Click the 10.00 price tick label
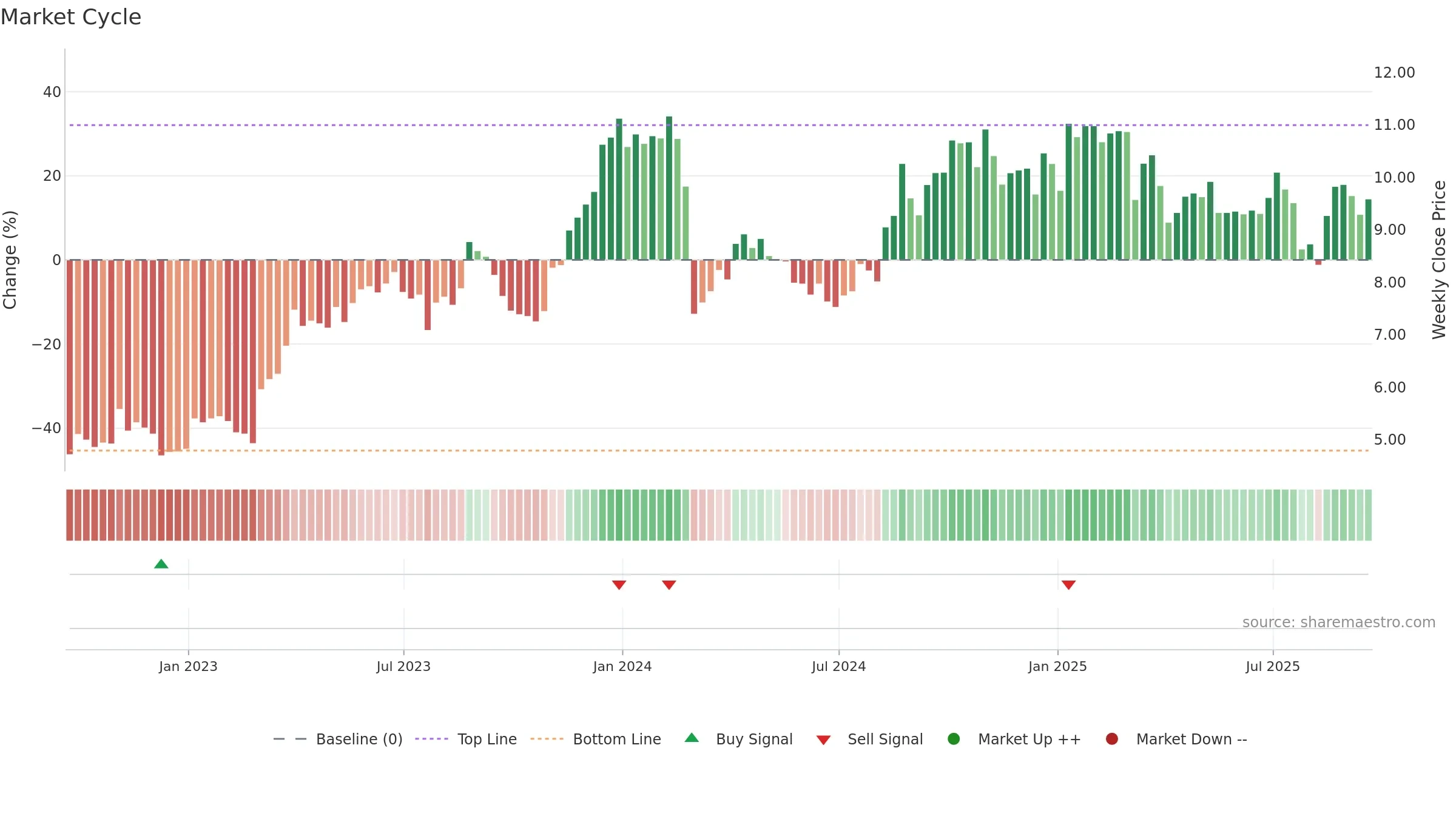Viewport: 1456px width, 819px height. [1395, 178]
